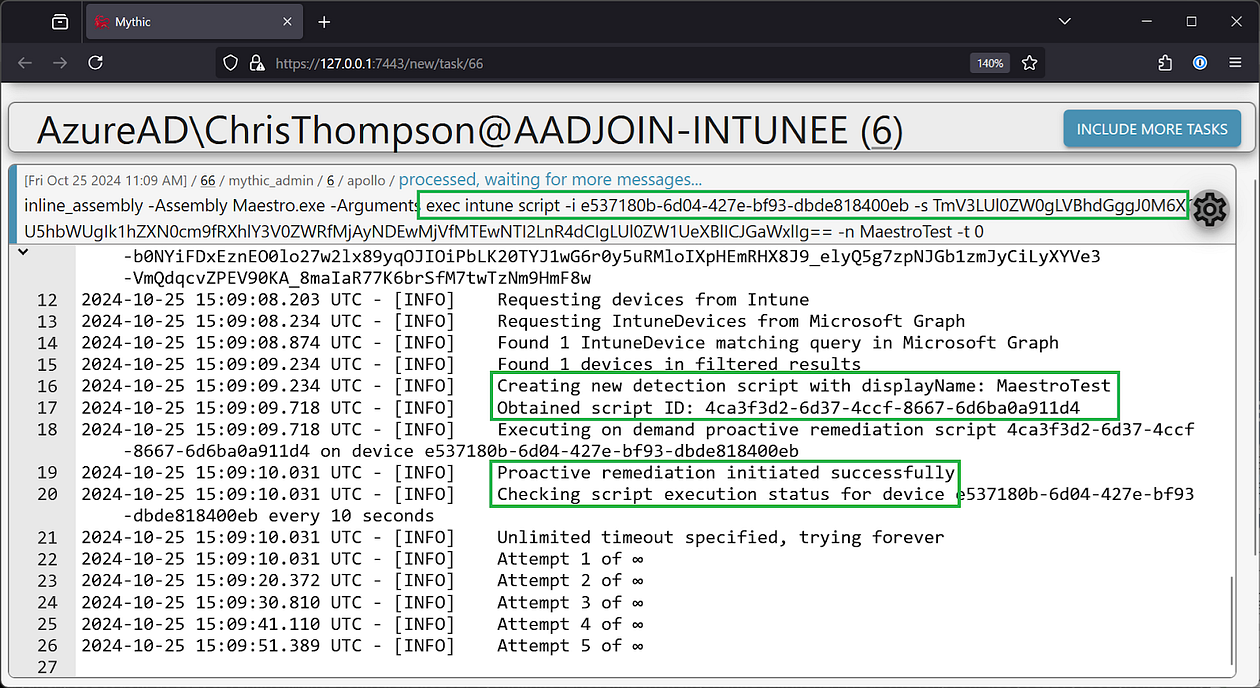Select Obtained script ID line
1260x688 pixels.
click(789, 408)
